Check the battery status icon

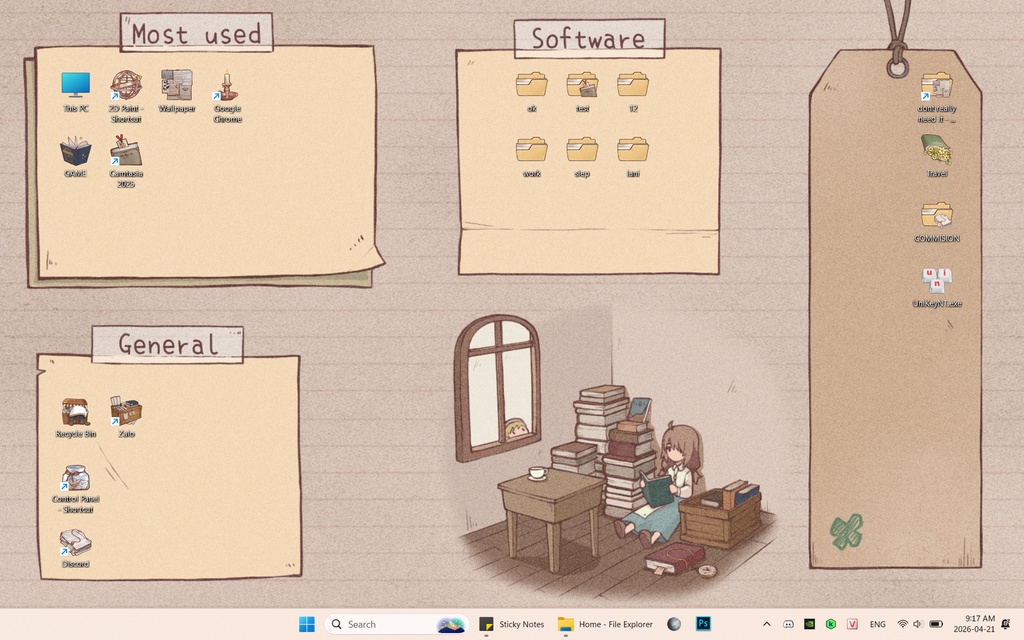[x=936, y=624]
